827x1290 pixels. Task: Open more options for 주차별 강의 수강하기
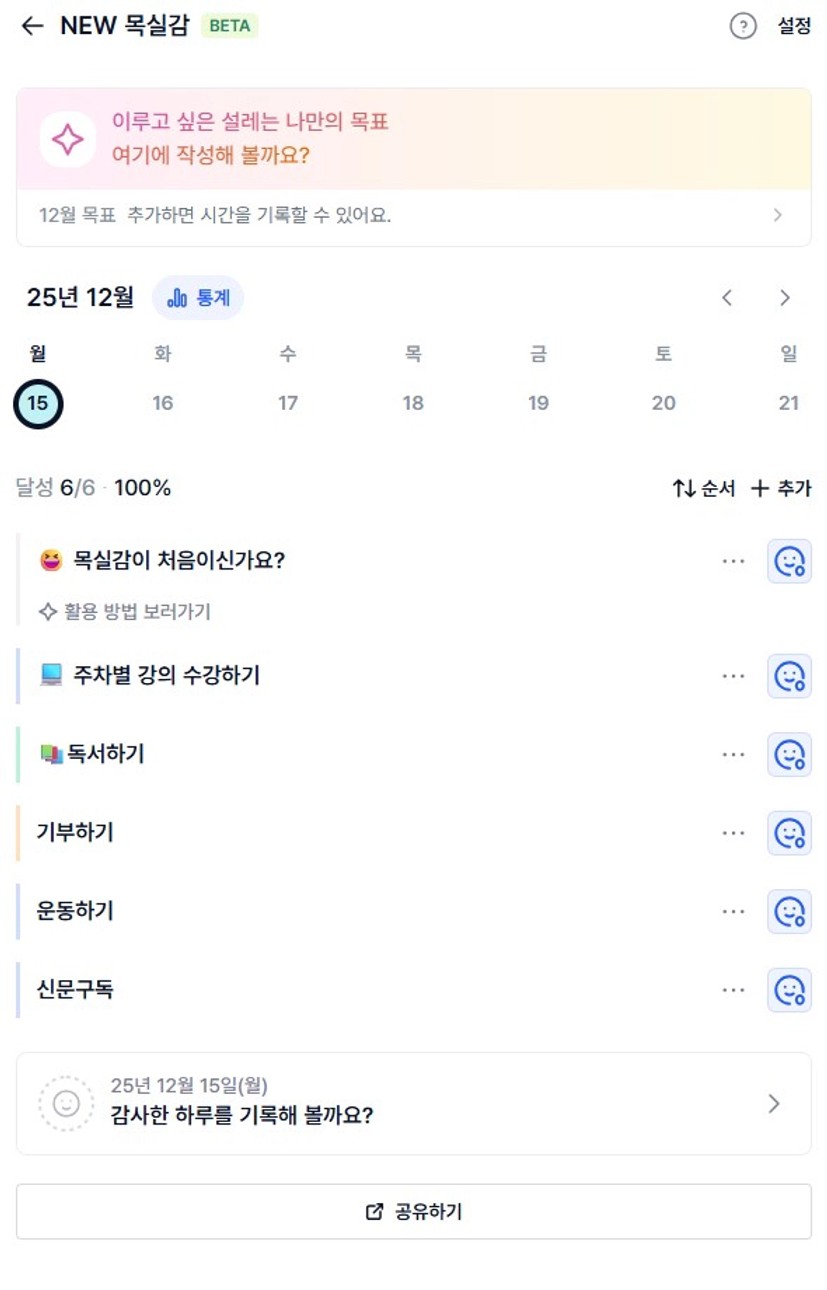pyautogui.click(x=733, y=676)
